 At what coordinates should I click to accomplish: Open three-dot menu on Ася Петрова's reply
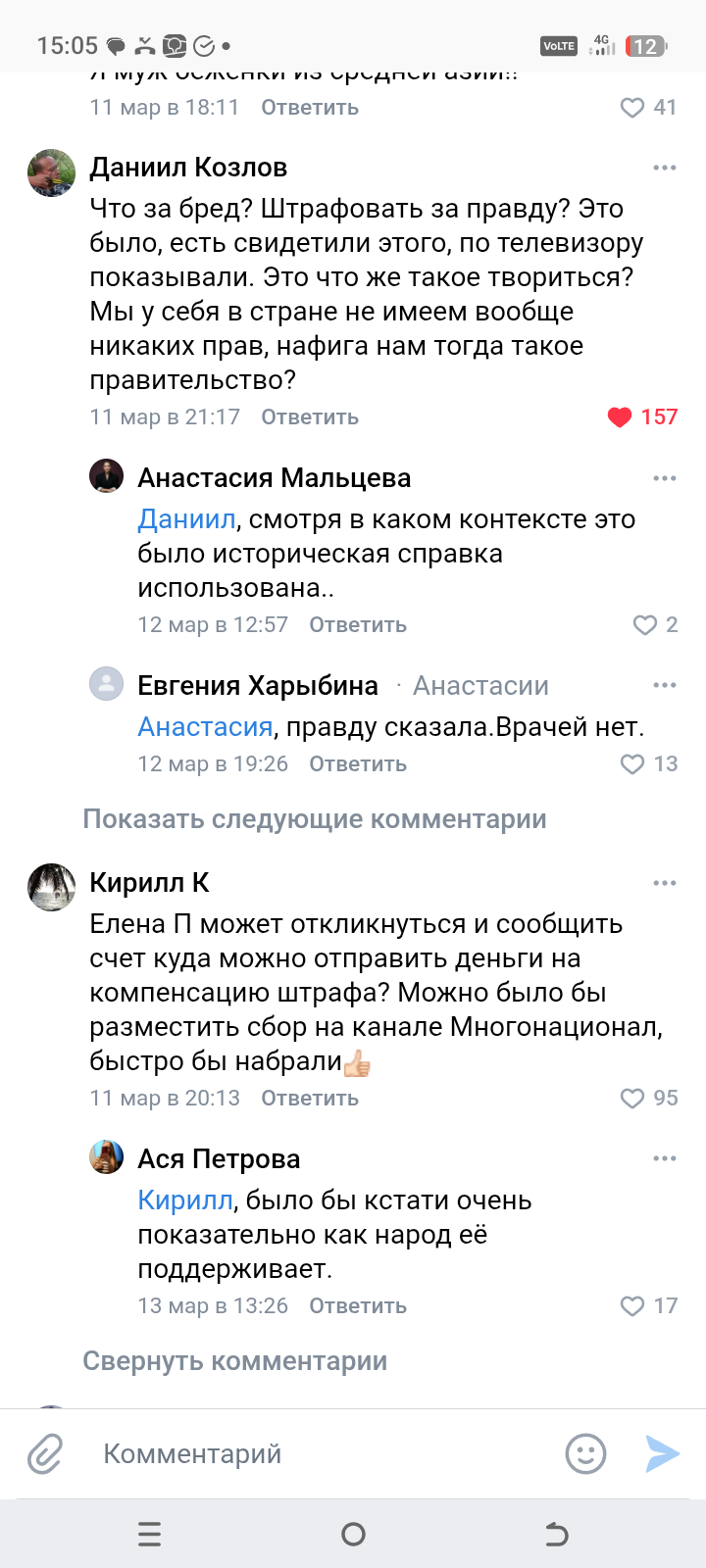click(665, 1158)
